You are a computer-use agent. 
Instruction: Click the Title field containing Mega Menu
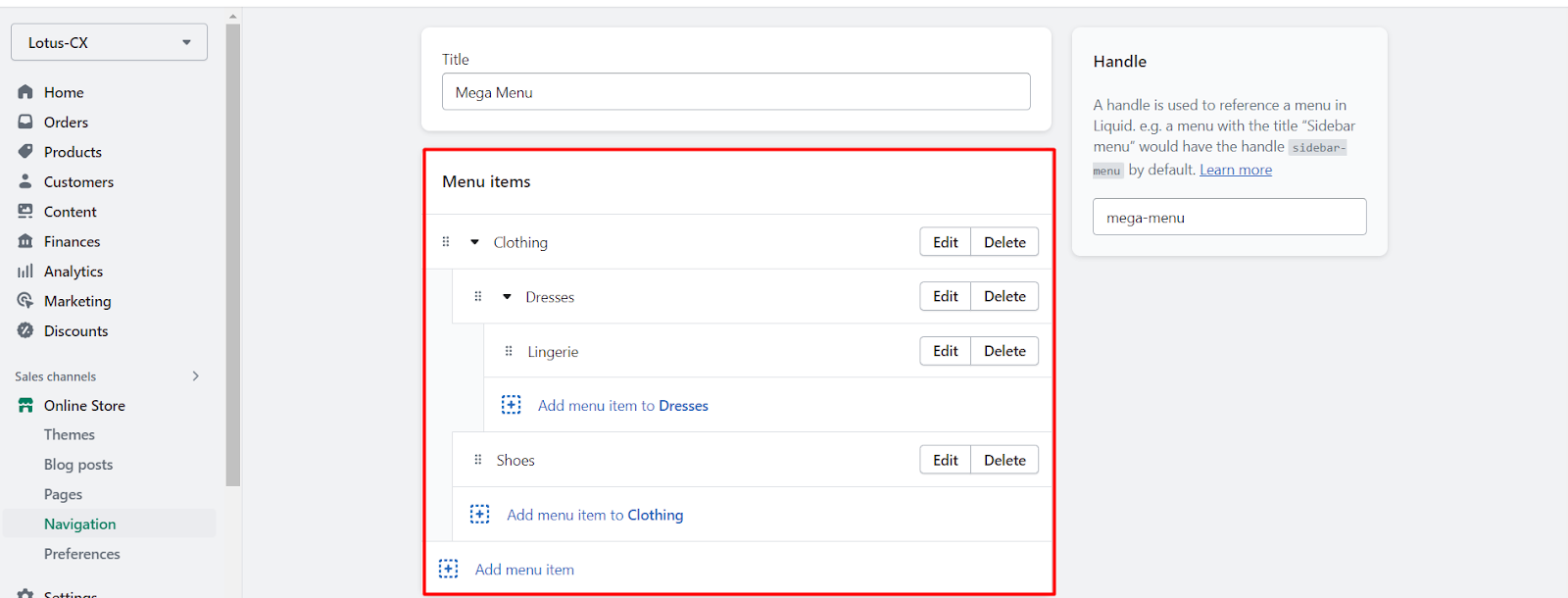pyautogui.click(x=736, y=92)
